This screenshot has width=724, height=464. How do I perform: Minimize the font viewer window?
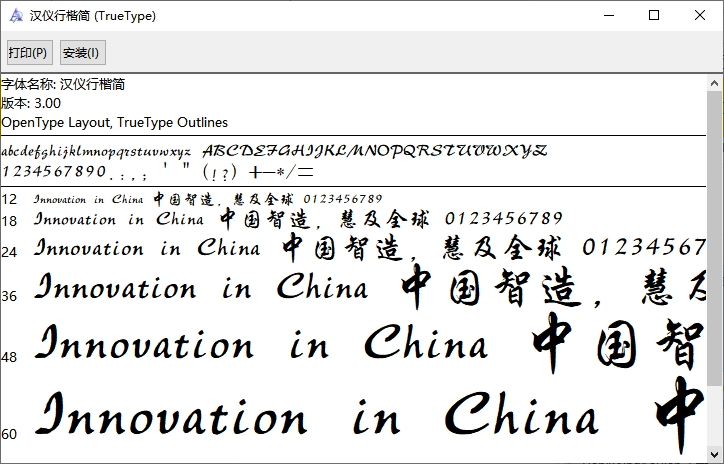click(609, 15)
